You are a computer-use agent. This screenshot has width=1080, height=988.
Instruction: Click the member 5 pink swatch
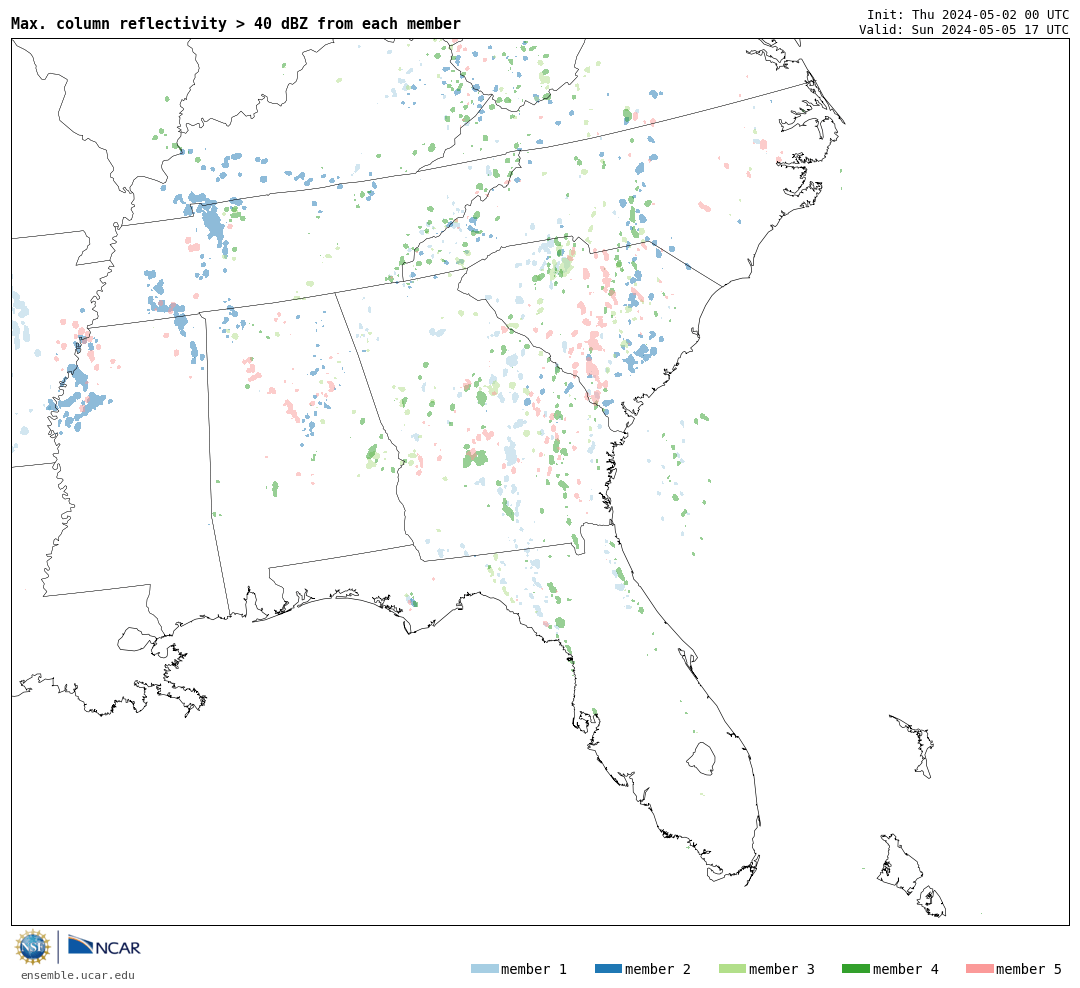pos(979,969)
